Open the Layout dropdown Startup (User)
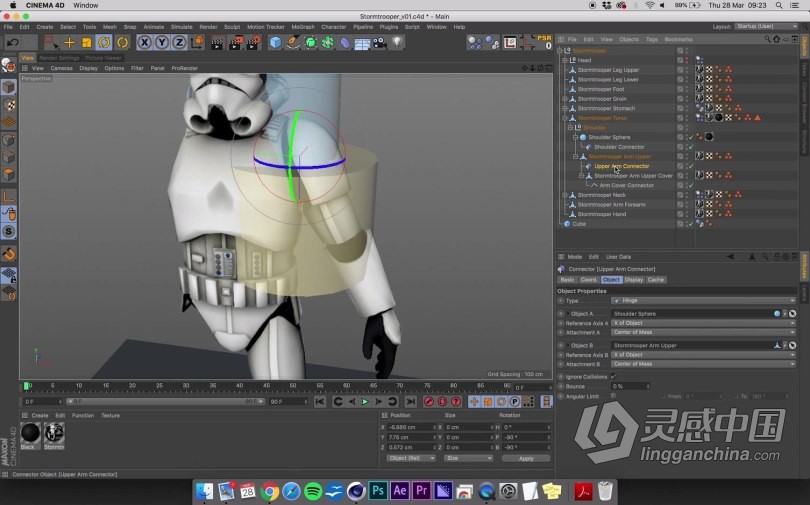Screen dimensions: 810x505 click(767, 26)
